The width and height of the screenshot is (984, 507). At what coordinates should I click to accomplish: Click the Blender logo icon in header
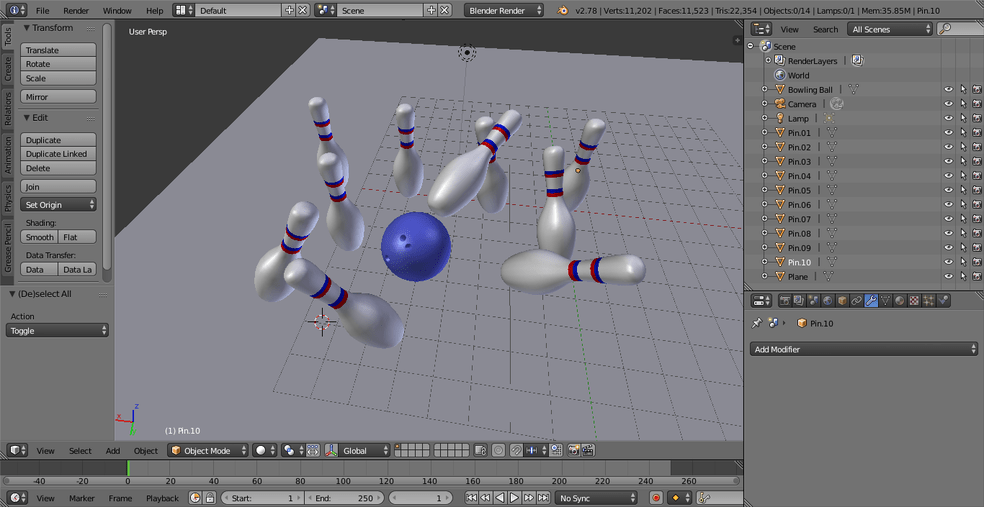tap(562, 10)
